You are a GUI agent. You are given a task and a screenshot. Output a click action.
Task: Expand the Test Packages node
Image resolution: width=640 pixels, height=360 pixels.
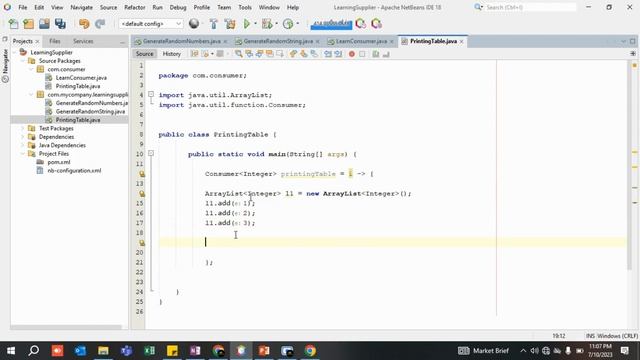pos(23,128)
